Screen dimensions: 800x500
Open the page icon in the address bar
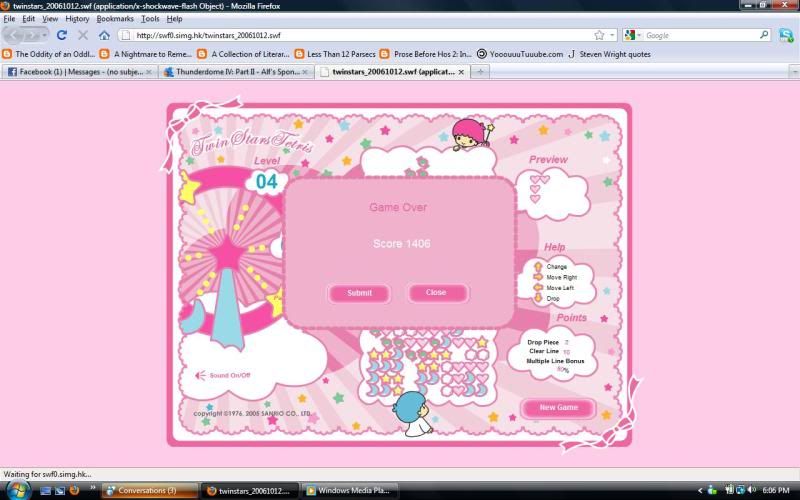[x=127, y=35]
